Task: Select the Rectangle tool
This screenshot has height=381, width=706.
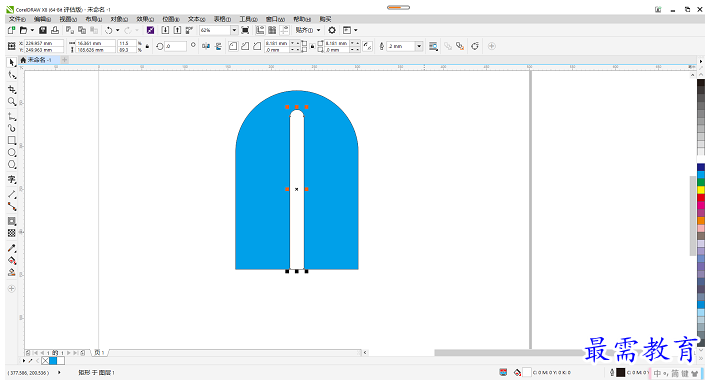Action: coord(12,141)
